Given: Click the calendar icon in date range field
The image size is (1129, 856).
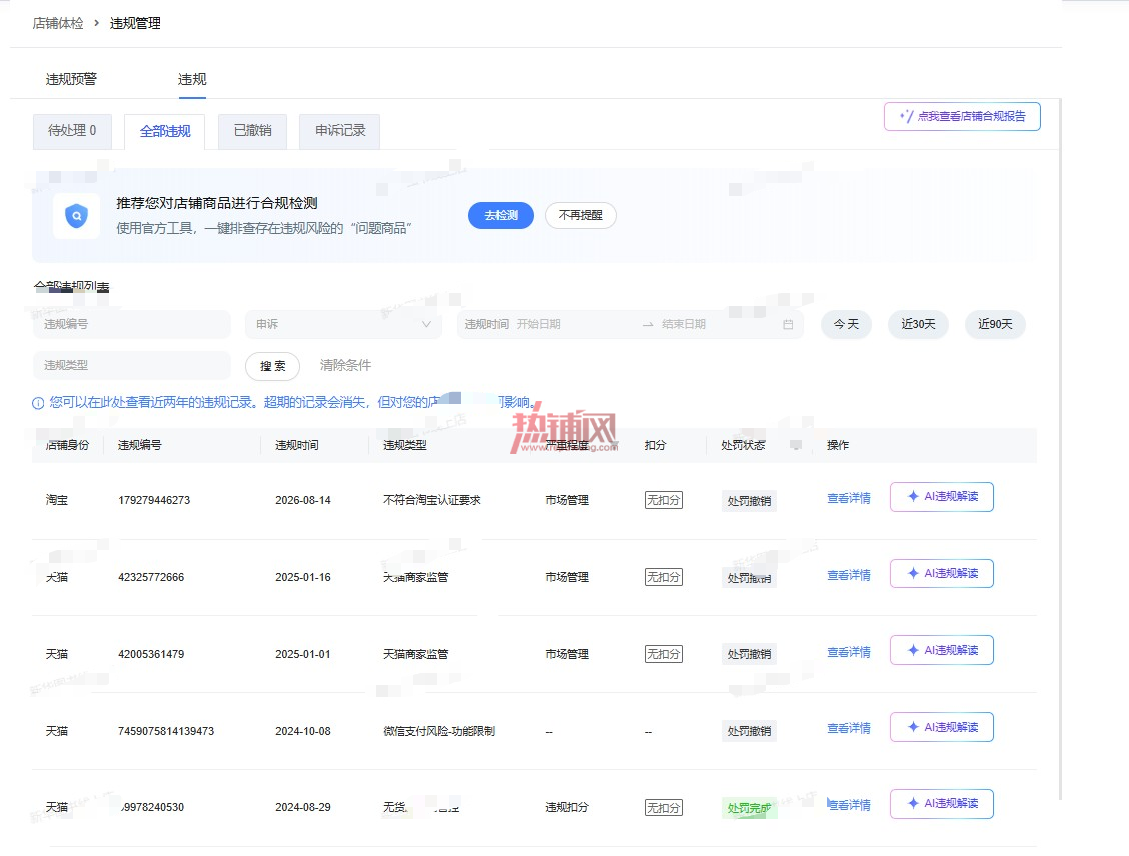Looking at the screenshot, I should (788, 325).
